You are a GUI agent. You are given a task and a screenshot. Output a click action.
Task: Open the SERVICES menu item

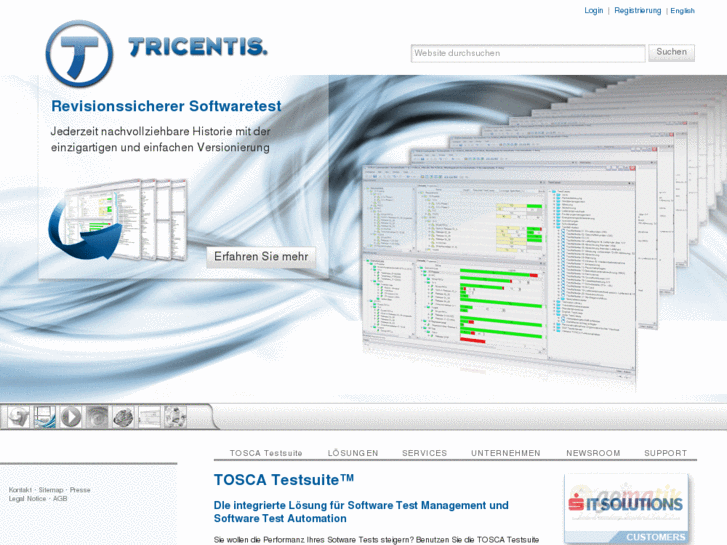(424, 453)
